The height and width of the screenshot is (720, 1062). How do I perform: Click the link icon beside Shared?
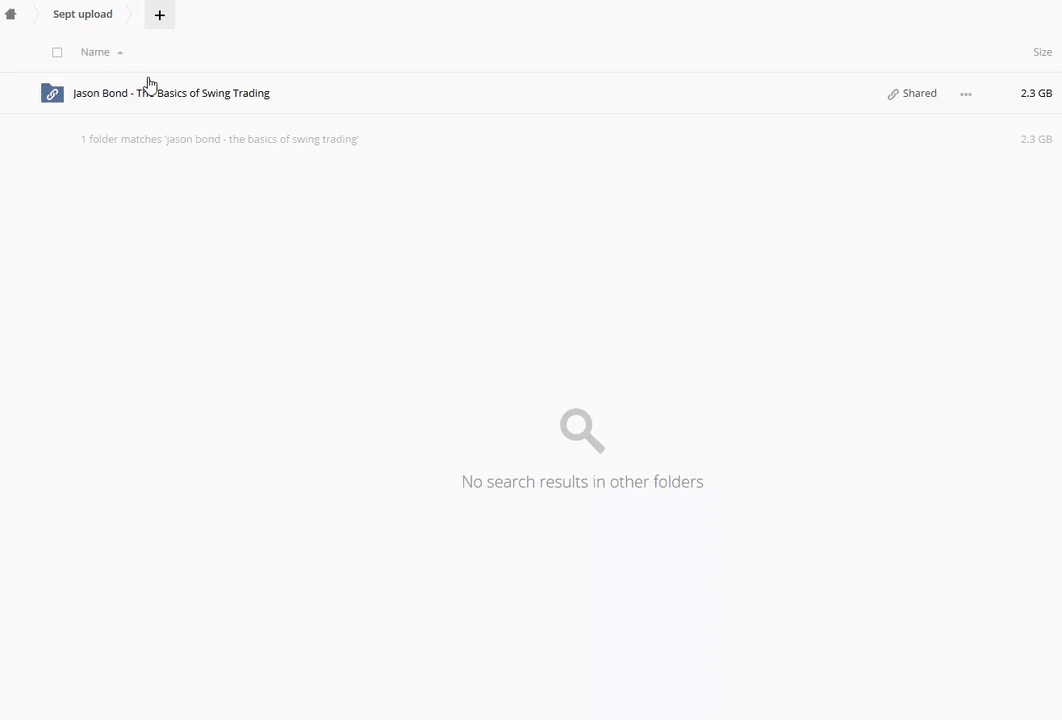(x=893, y=94)
